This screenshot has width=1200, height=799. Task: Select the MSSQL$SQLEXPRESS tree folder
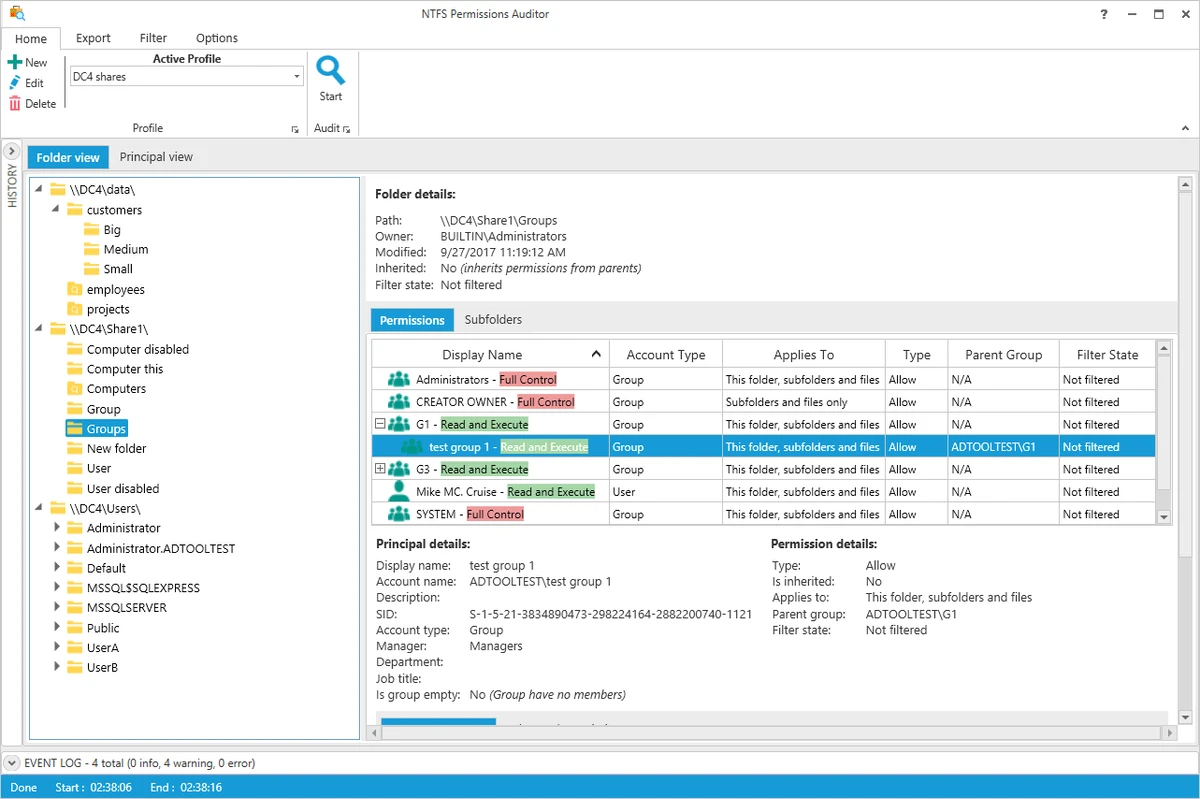coord(143,588)
